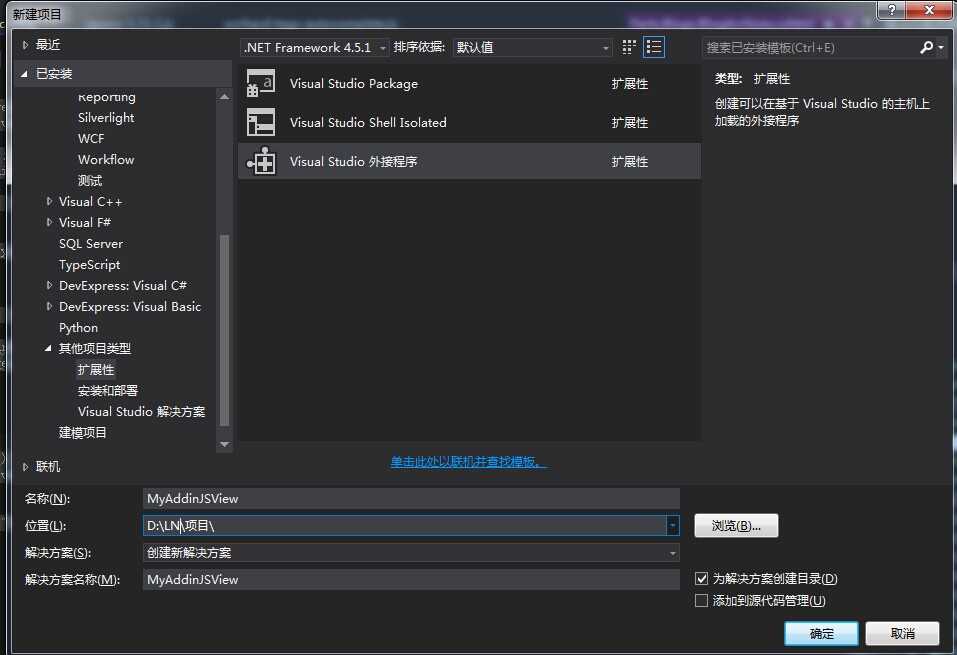
Task: Open the 位置 location dropdown arrow
Action: pyautogui.click(x=672, y=526)
